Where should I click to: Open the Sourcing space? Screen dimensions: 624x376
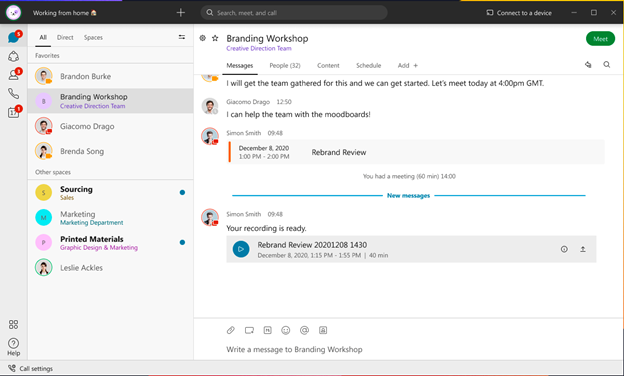111,193
